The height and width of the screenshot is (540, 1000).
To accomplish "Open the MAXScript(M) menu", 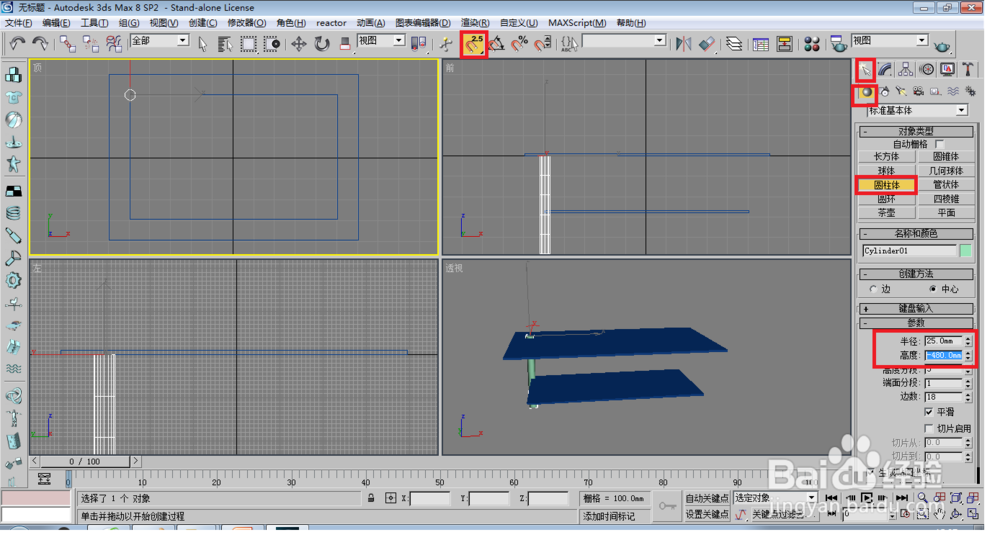I will pyautogui.click(x=577, y=23).
